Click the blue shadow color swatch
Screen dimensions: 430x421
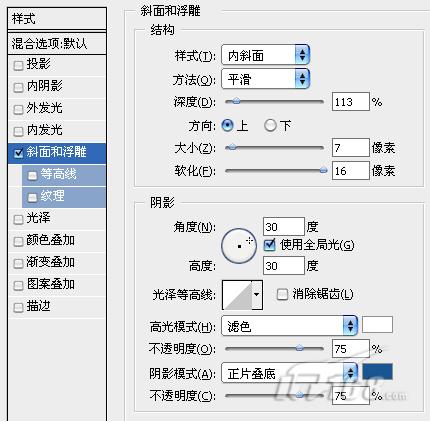tap(377, 371)
